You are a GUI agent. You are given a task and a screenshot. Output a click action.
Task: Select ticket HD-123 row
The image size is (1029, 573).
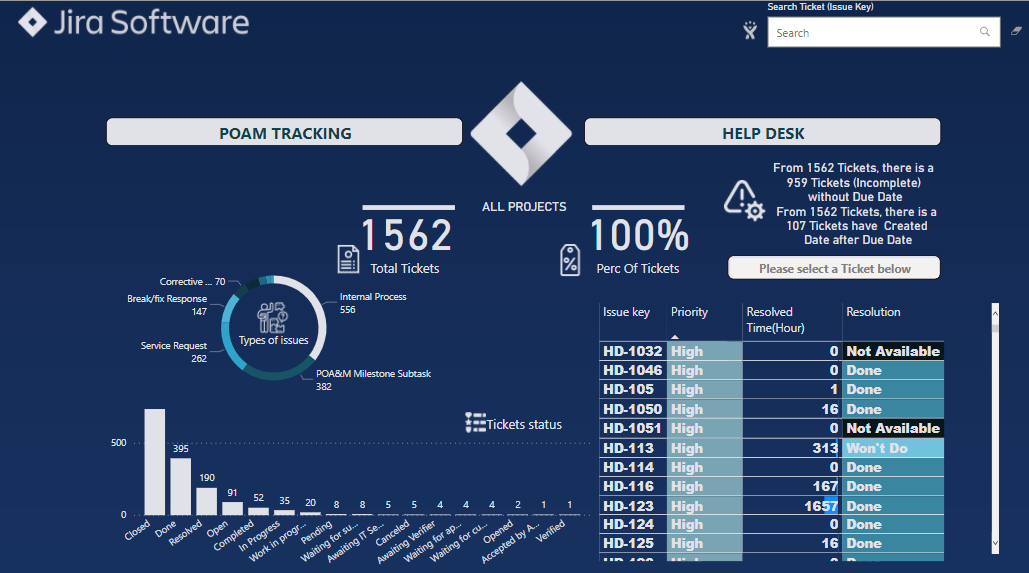772,506
